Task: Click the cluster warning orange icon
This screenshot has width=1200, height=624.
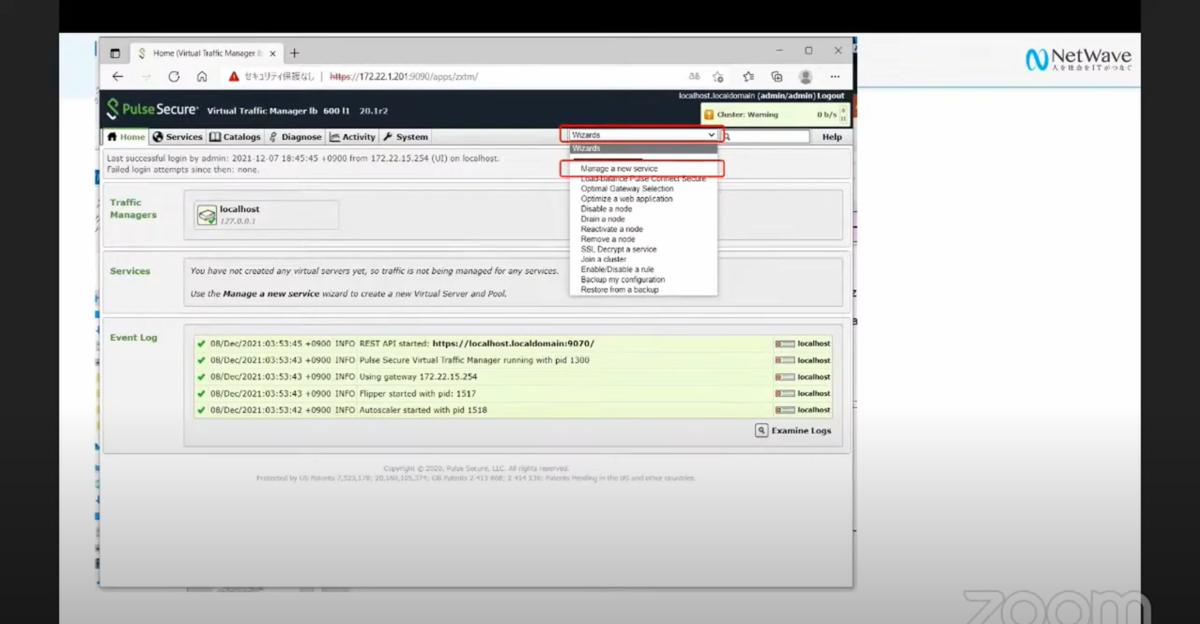Action: click(709, 115)
